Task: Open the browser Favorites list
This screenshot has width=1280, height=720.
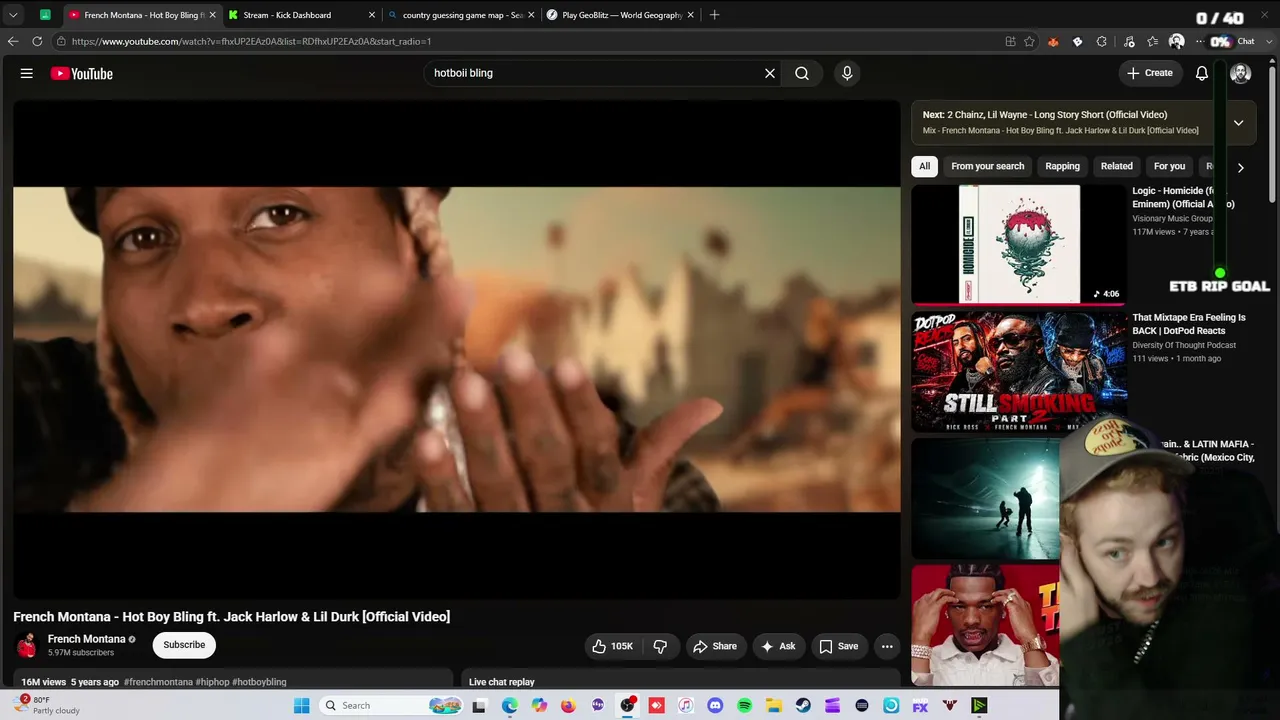Action: (x=1153, y=41)
